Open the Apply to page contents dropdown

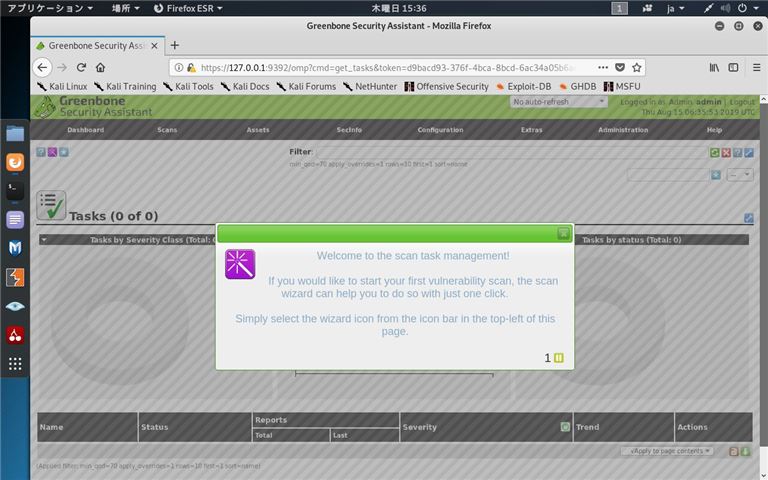(x=667, y=451)
